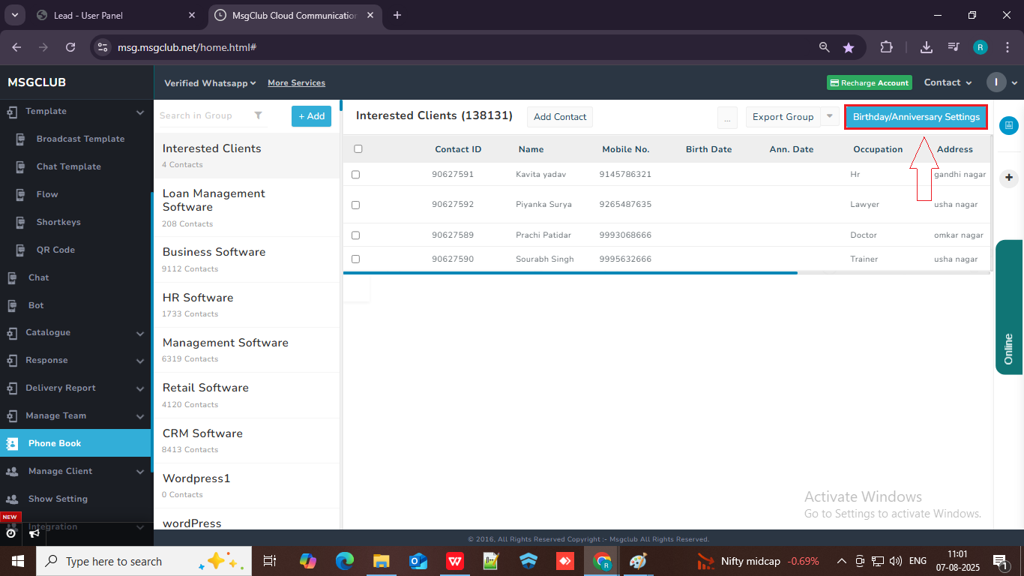Click the QR Code sidebar icon
The height and width of the screenshot is (576, 1024).
(20, 250)
